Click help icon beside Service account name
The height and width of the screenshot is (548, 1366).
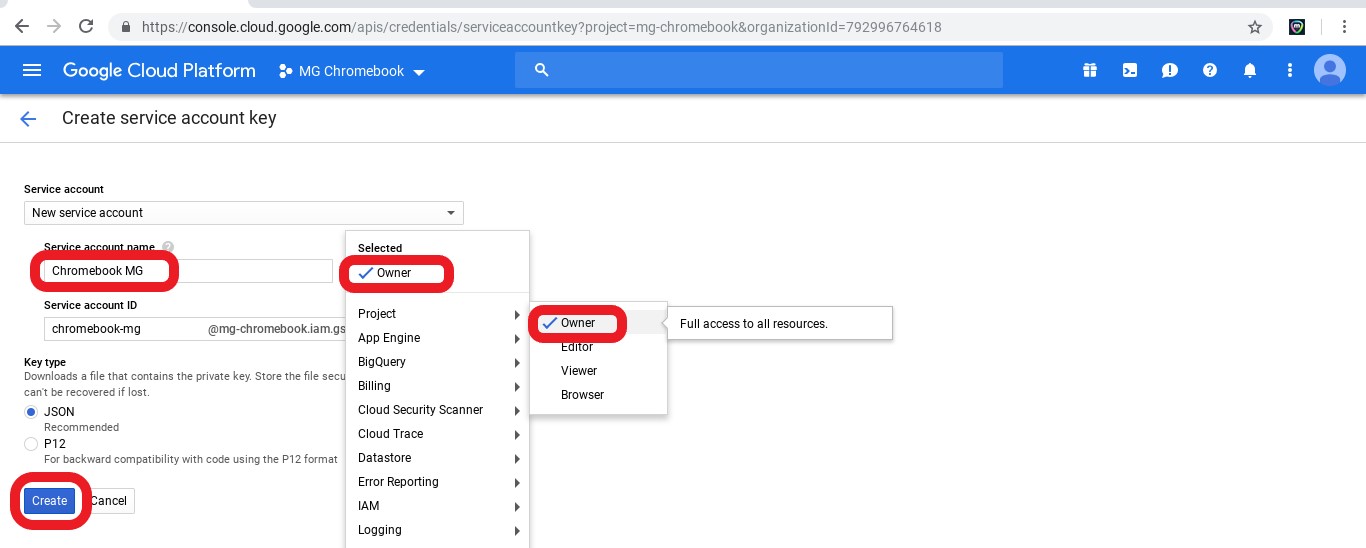pyautogui.click(x=168, y=247)
